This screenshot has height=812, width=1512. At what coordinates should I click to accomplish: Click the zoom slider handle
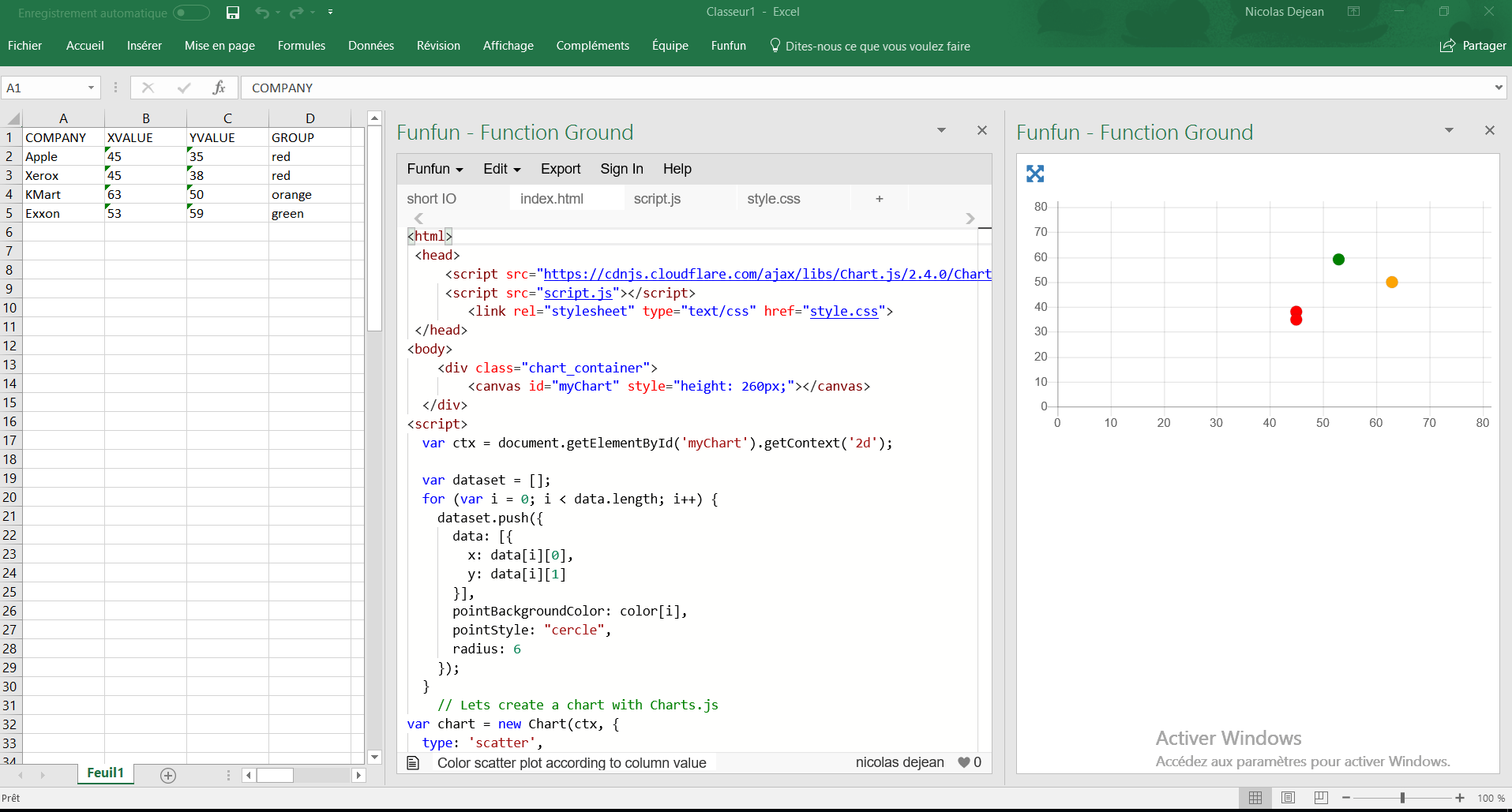(x=1403, y=798)
